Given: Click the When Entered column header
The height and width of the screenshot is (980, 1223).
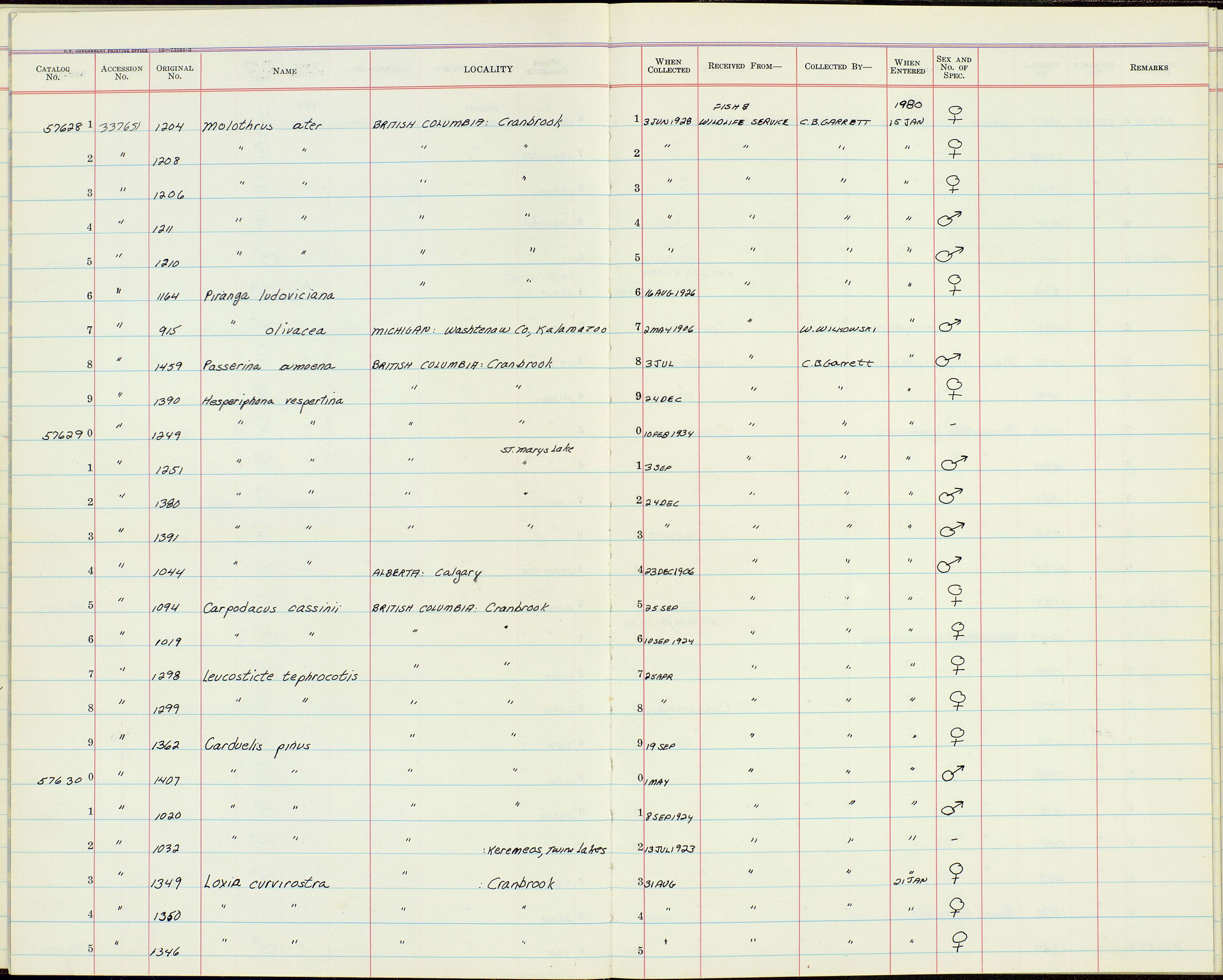Looking at the screenshot, I should point(907,67).
